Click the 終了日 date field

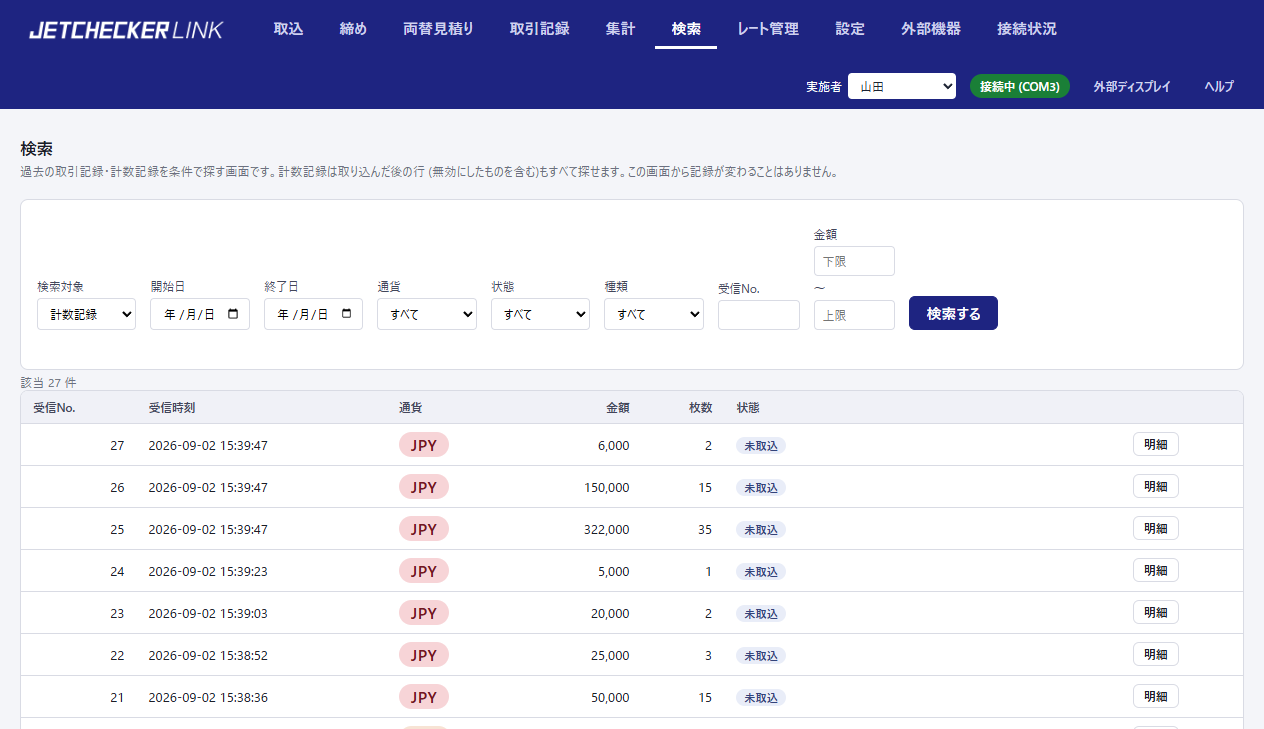[x=313, y=314]
